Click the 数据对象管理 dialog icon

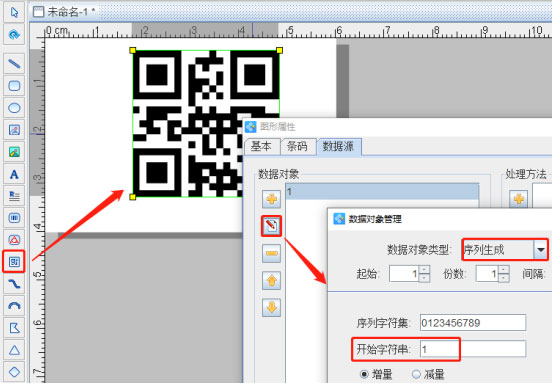click(x=339, y=219)
